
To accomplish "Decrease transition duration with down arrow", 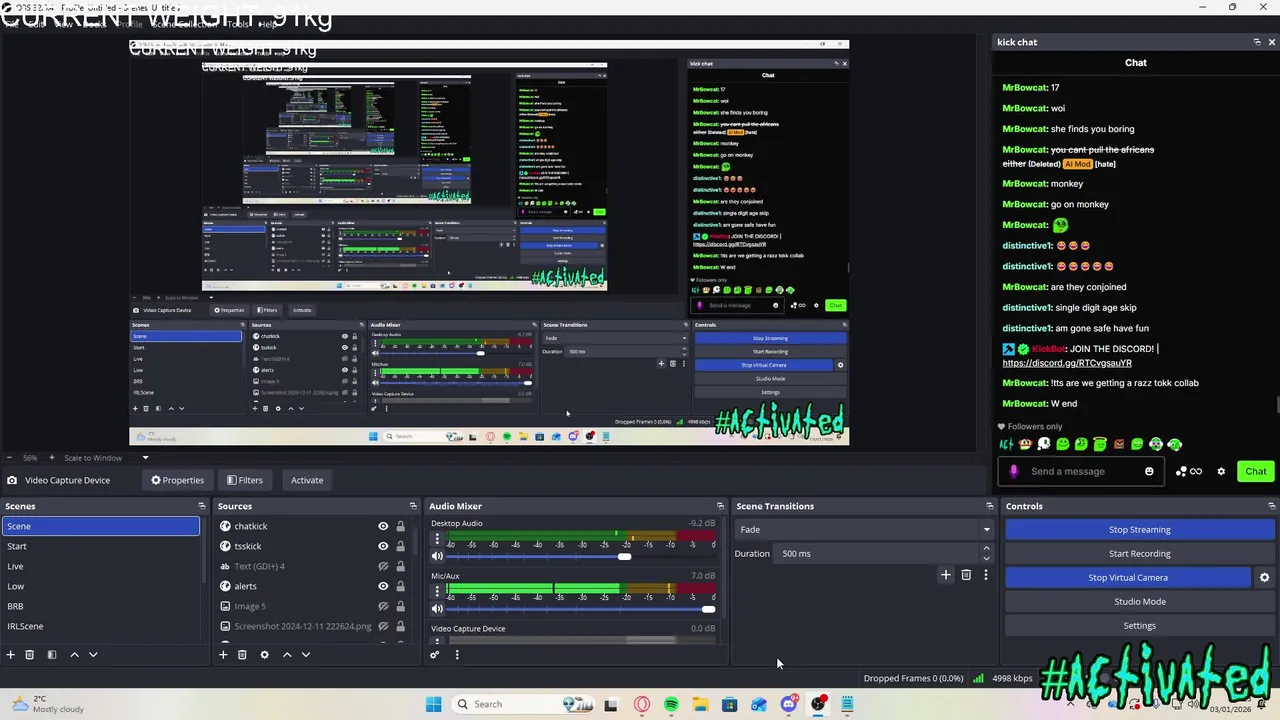I will tap(986, 558).
